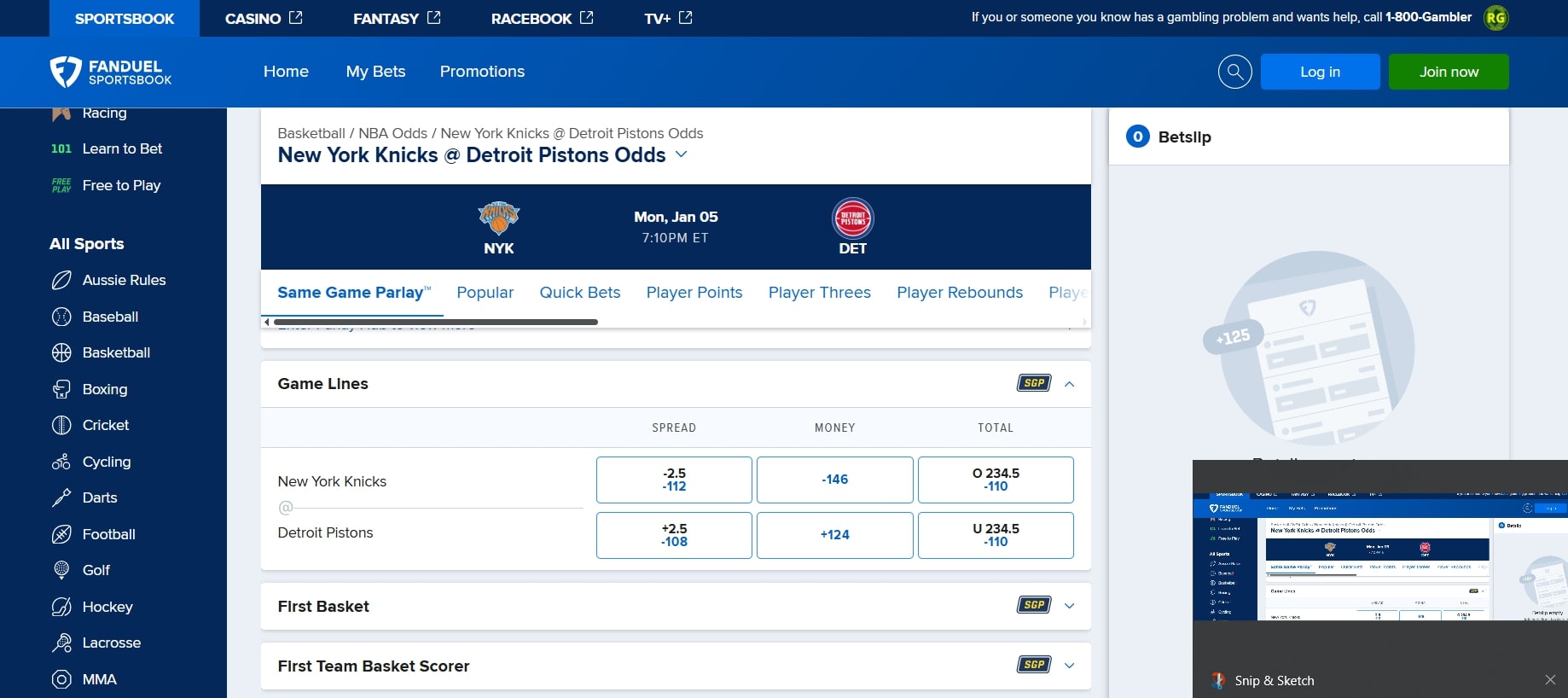Open the Racing sidebar link
This screenshot has width=1568, height=698.
pyautogui.click(x=104, y=113)
